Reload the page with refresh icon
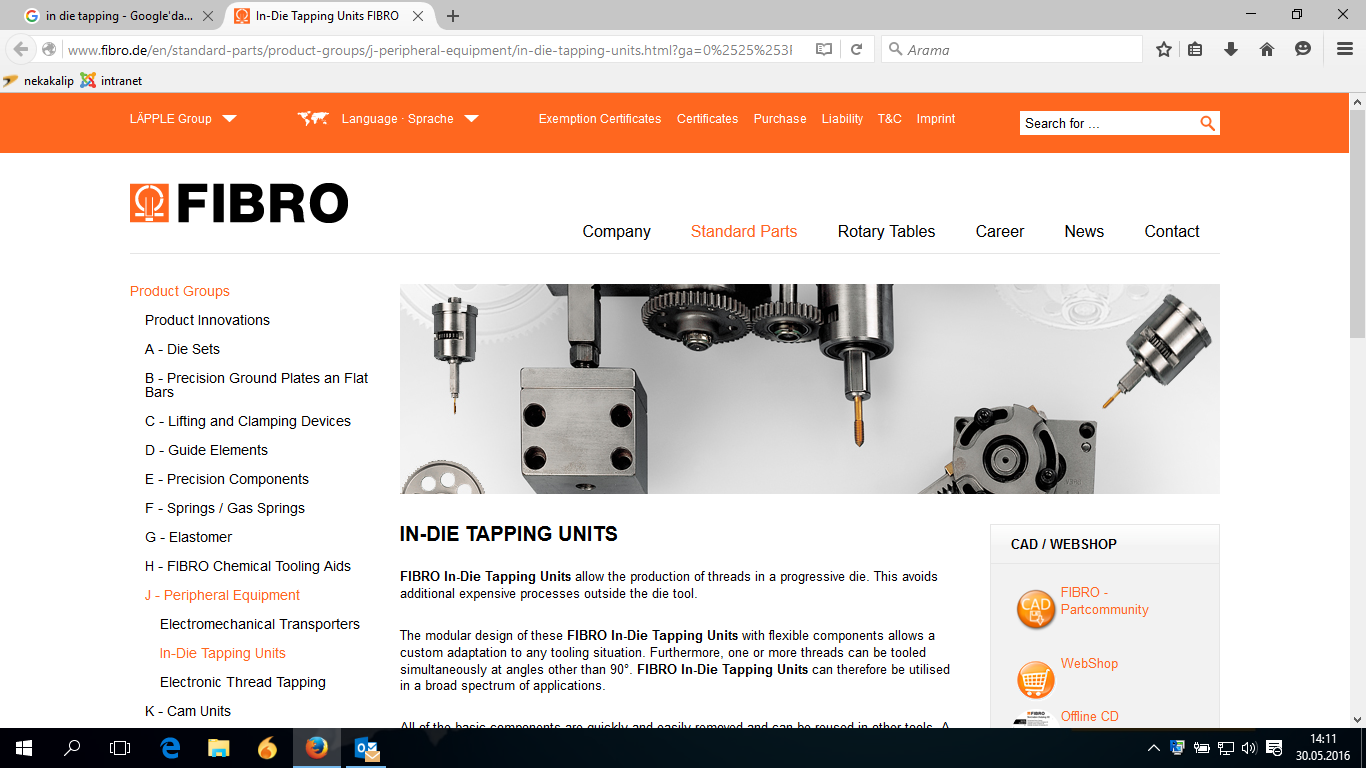Image resolution: width=1366 pixels, height=768 pixels. click(857, 49)
